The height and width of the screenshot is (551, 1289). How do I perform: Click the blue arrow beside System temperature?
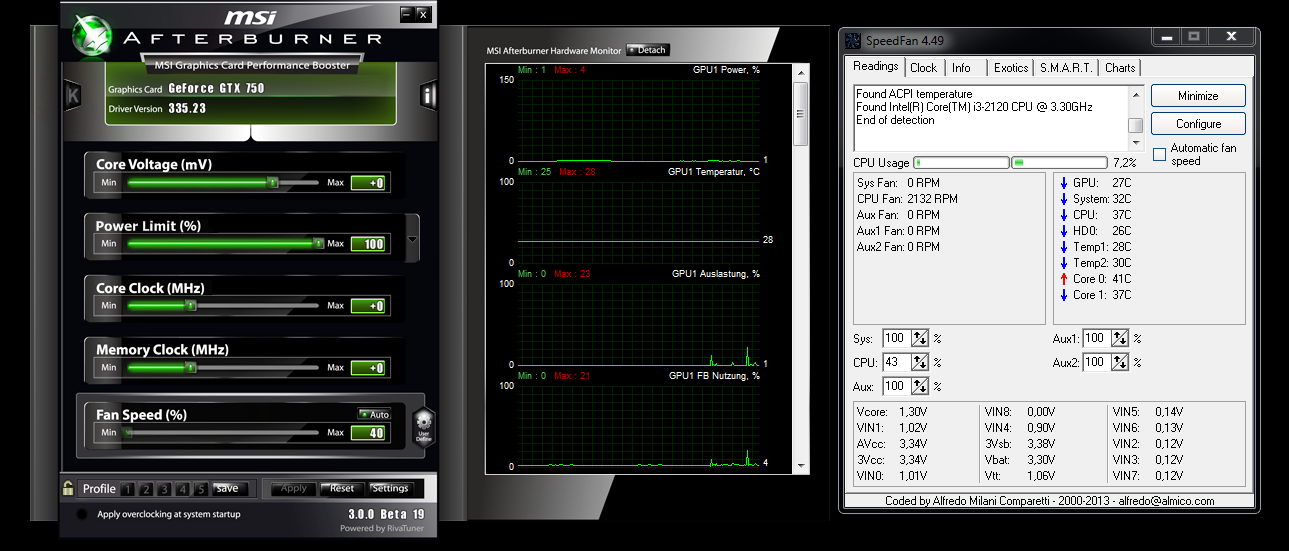click(x=1064, y=199)
